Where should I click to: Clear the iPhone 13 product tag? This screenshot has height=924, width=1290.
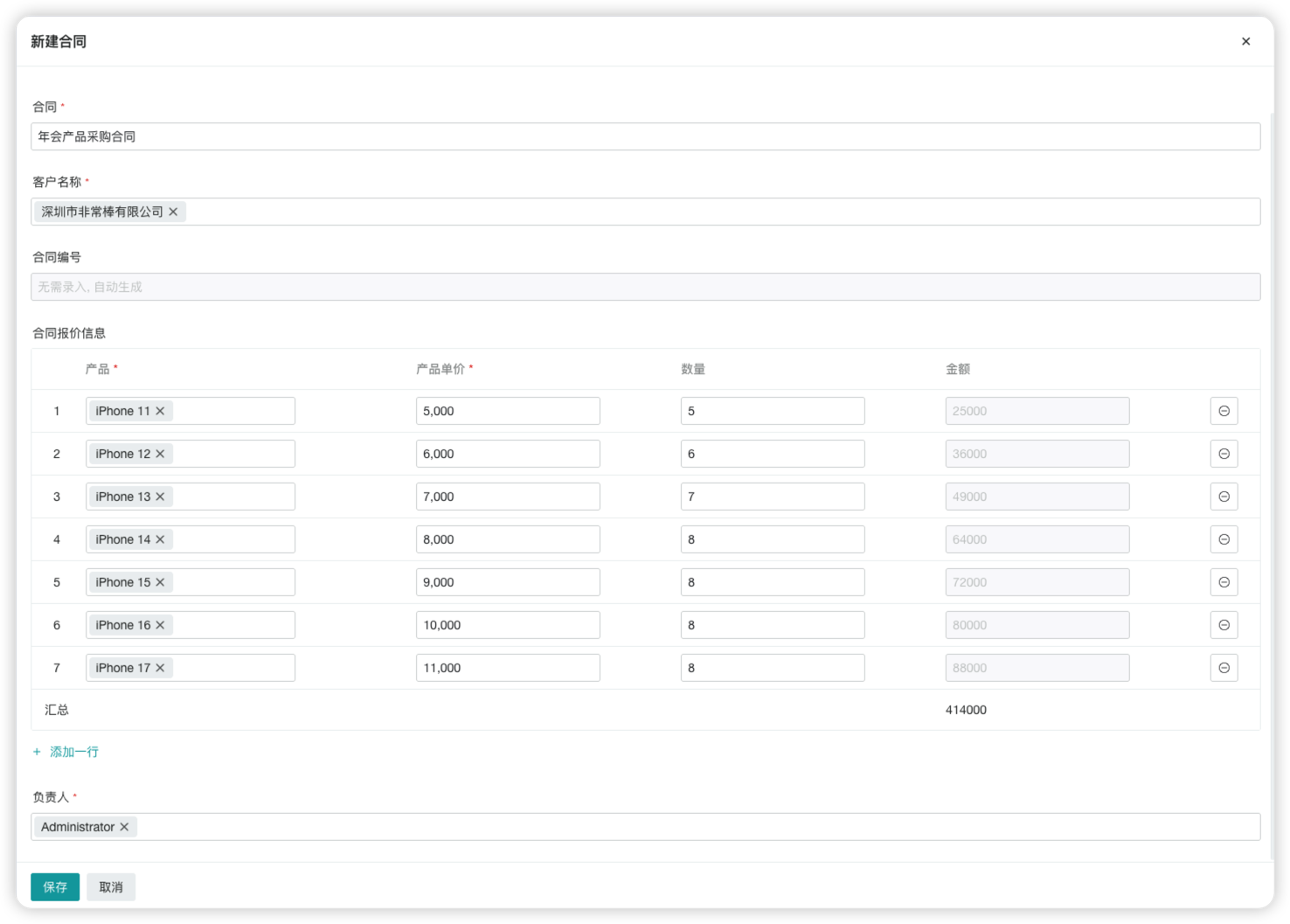click(x=160, y=497)
